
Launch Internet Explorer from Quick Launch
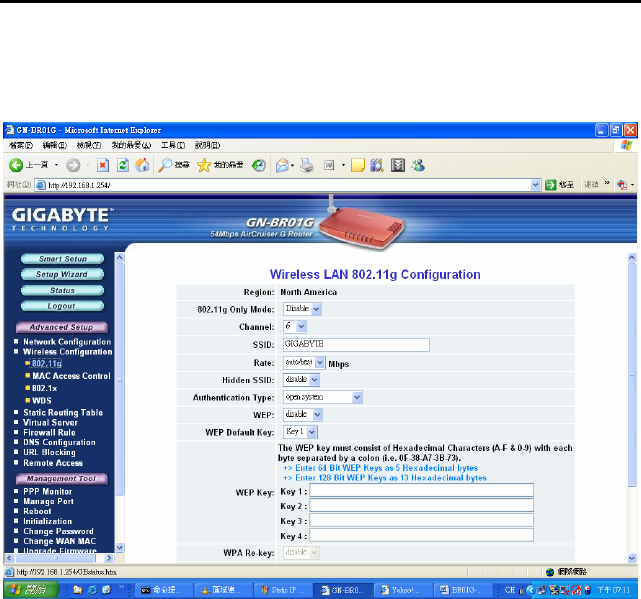tap(92, 590)
